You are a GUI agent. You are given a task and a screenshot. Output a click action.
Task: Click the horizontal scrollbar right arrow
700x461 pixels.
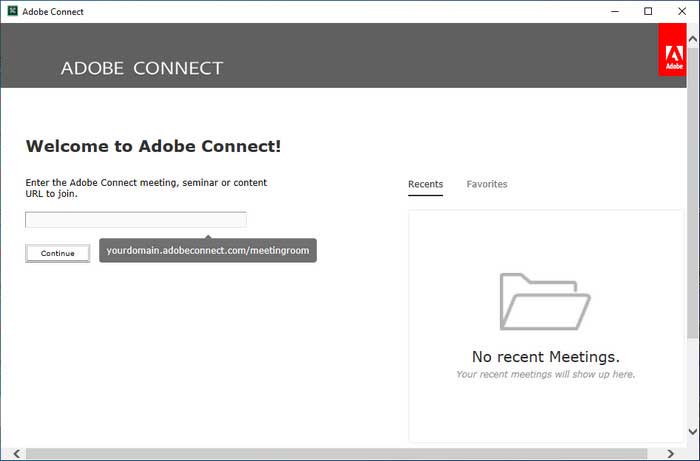pyautogui.click(x=671, y=454)
